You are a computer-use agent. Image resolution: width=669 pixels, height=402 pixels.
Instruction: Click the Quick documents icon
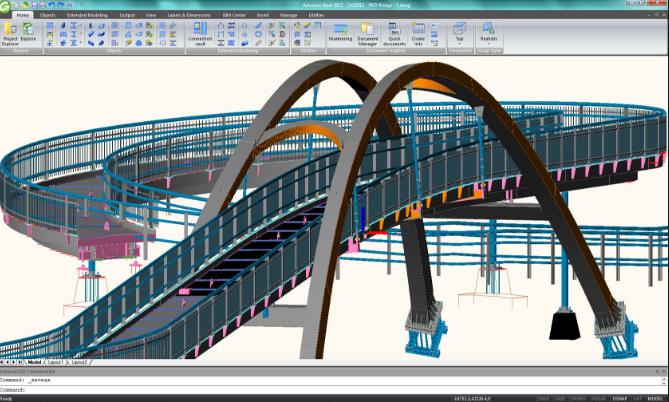click(x=395, y=34)
